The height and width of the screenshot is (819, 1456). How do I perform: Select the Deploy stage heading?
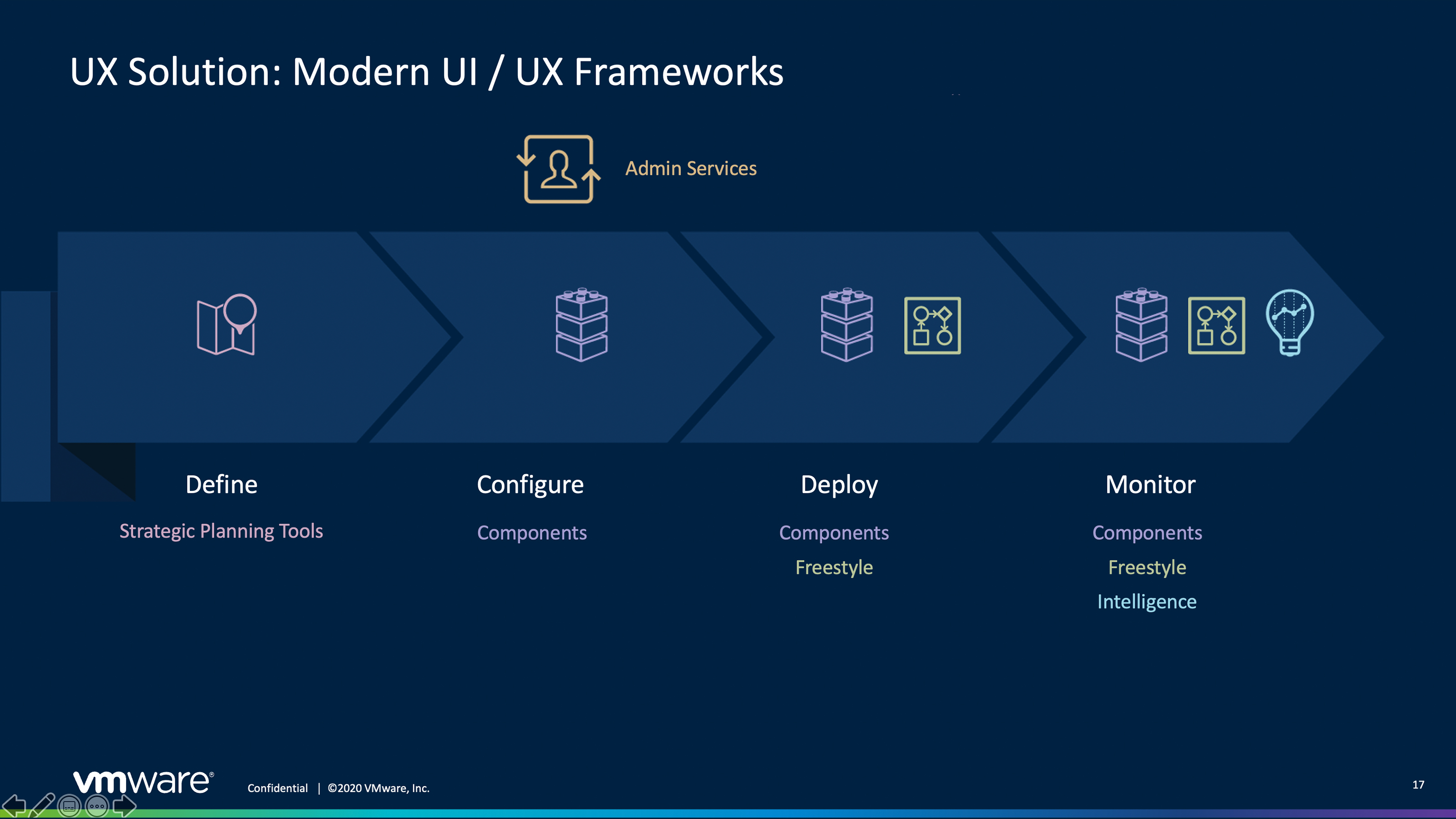(839, 485)
